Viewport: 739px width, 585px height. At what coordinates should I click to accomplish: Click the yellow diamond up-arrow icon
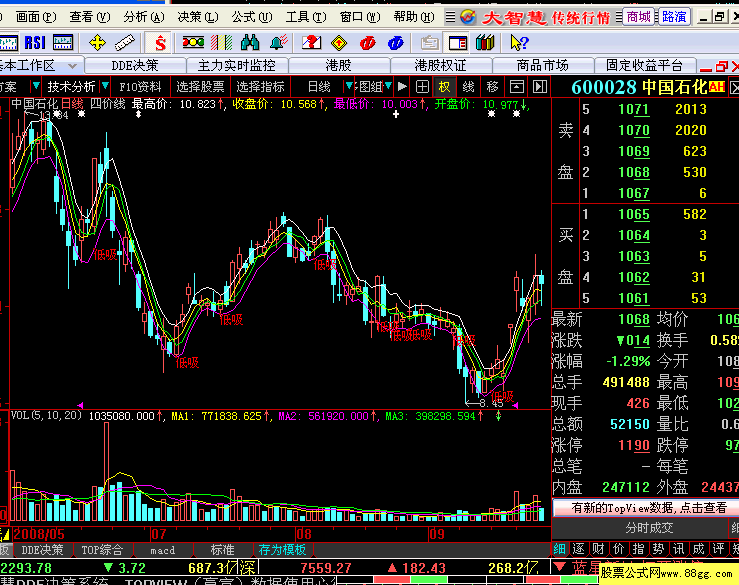coord(339,43)
